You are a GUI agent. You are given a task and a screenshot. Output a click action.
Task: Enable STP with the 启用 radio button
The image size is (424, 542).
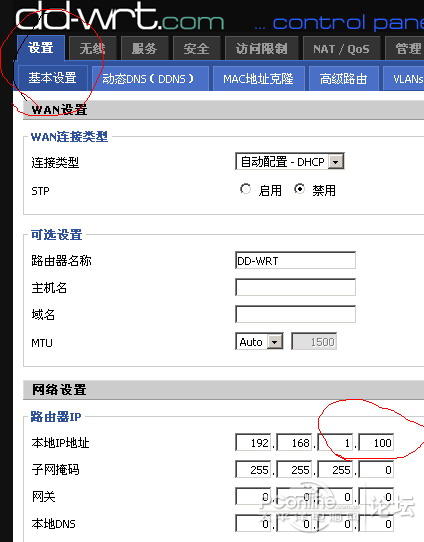pyautogui.click(x=245, y=189)
